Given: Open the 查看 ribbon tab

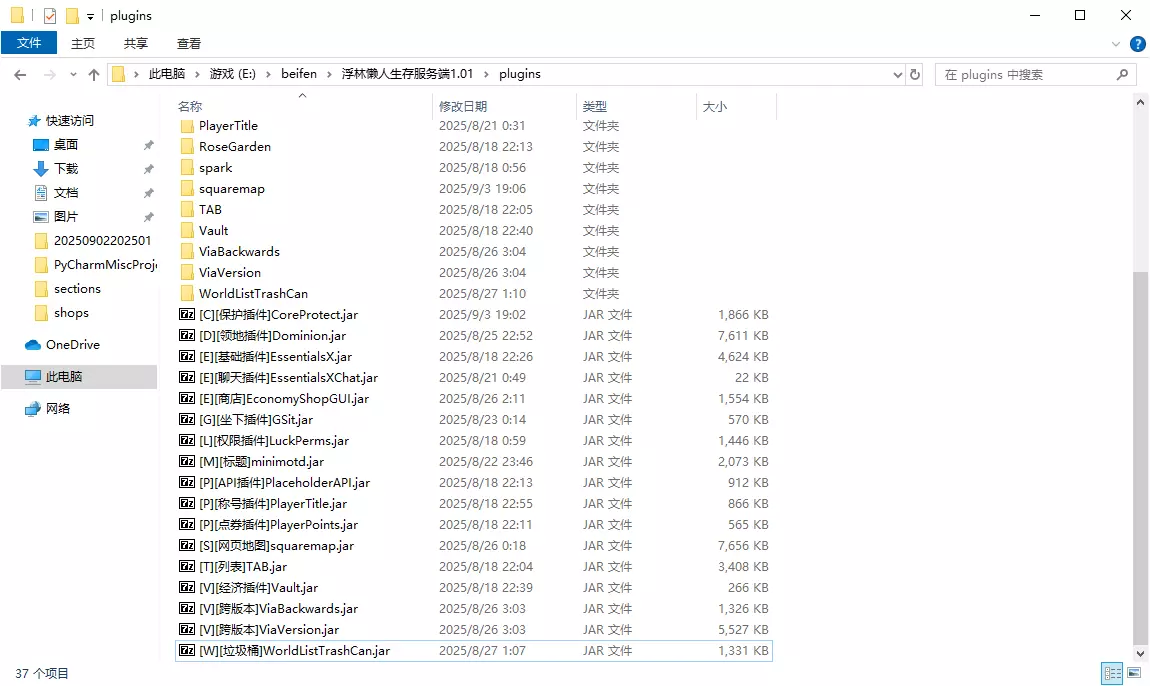Looking at the screenshot, I should point(188,43).
